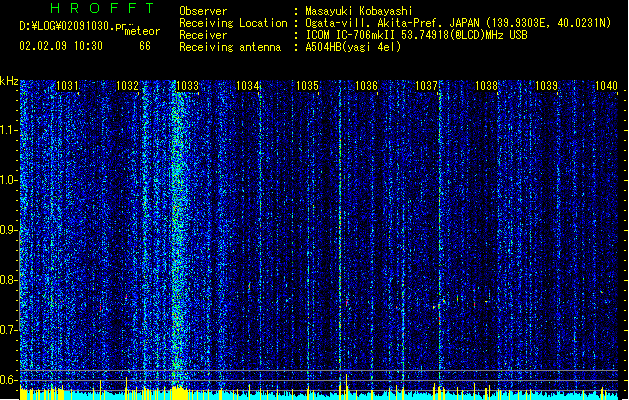Click the meteor label
The image size is (629, 400).
pos(142,31)
